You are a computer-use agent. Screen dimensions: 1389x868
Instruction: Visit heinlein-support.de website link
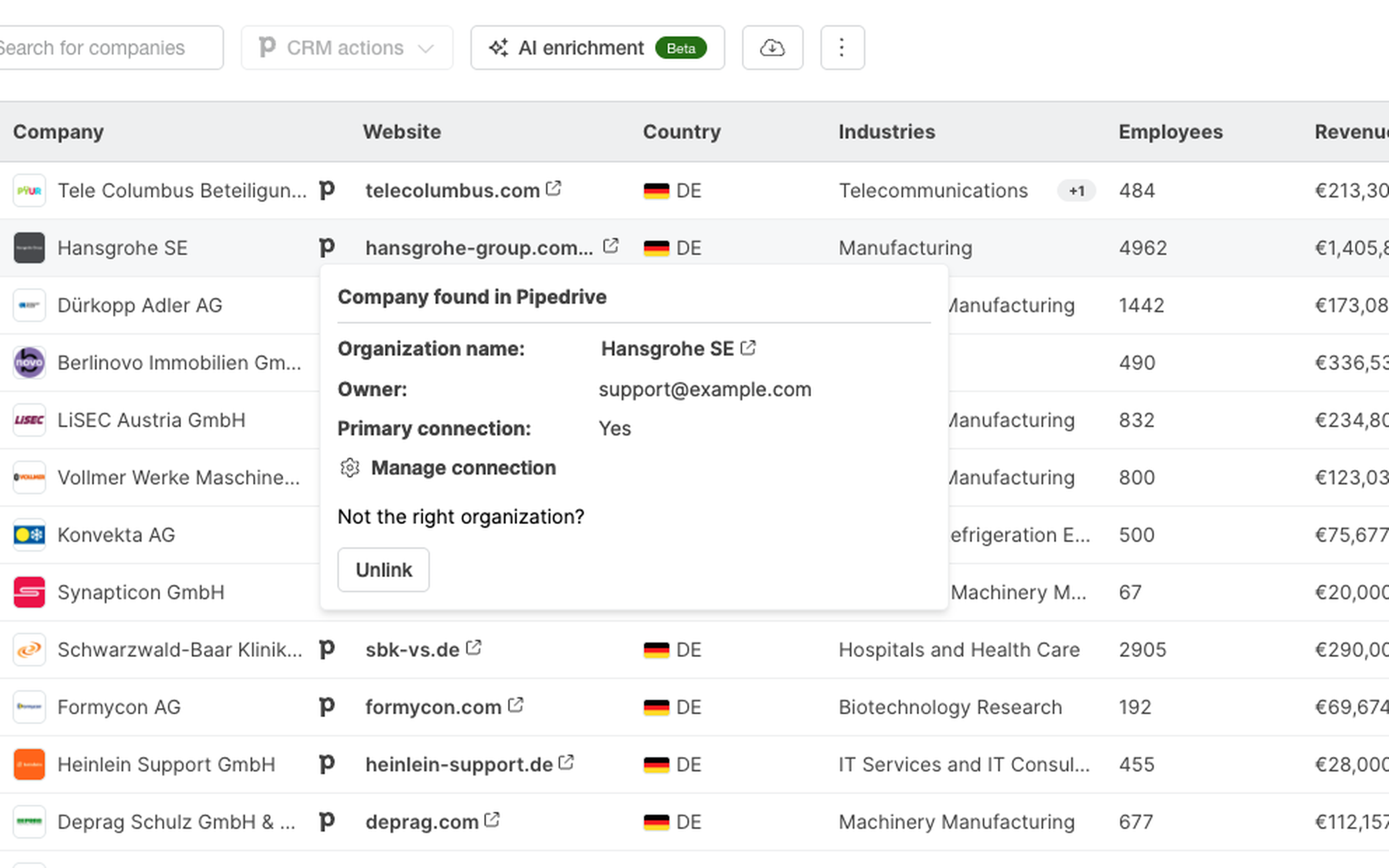(x=458, y=764)
